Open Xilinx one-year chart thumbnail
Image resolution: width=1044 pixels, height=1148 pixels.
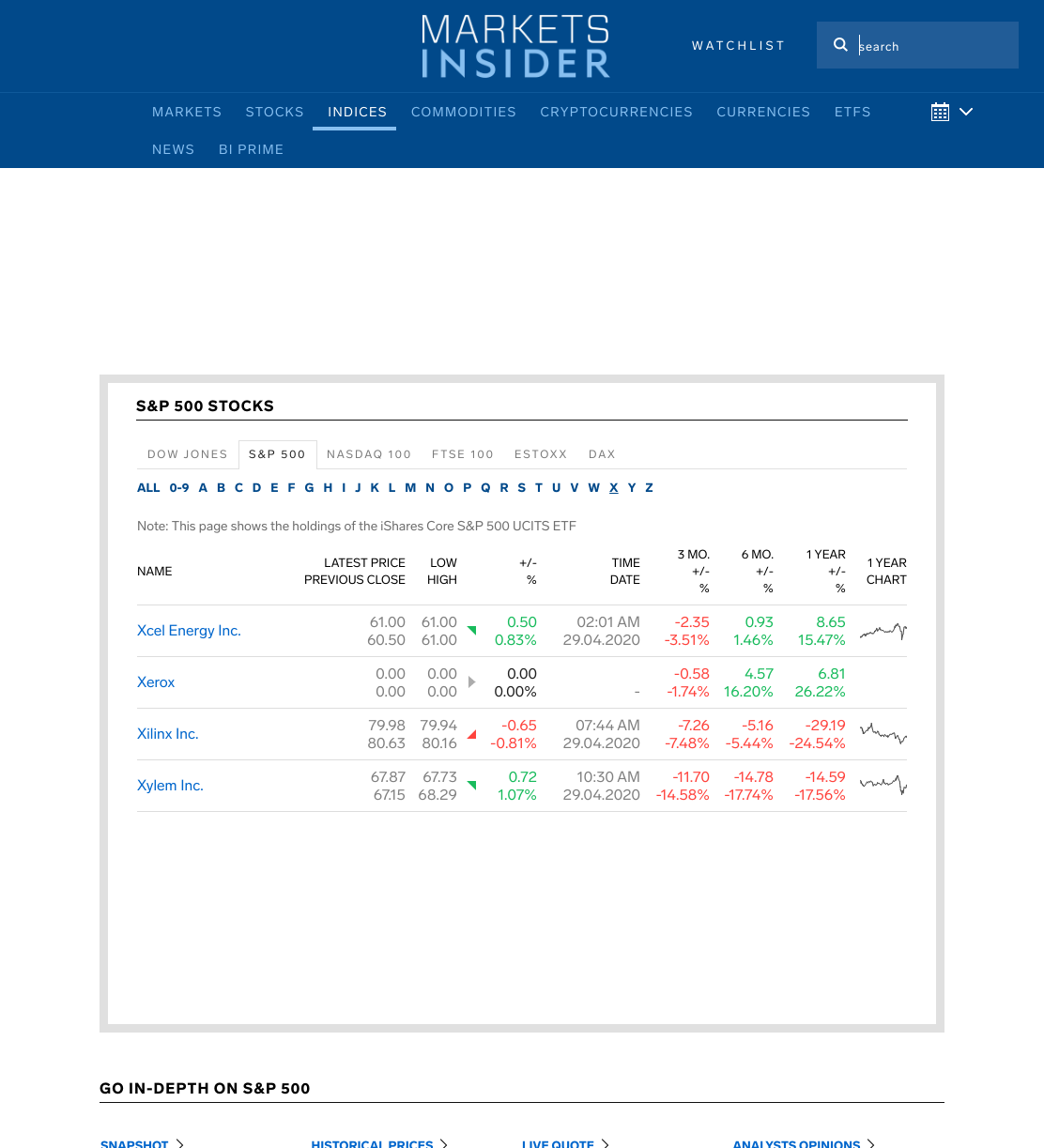point(883,734)
